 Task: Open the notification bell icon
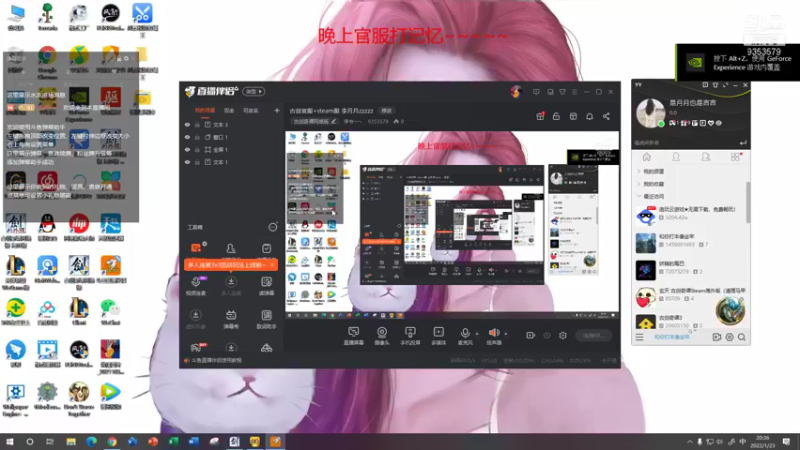coord(589,116)
